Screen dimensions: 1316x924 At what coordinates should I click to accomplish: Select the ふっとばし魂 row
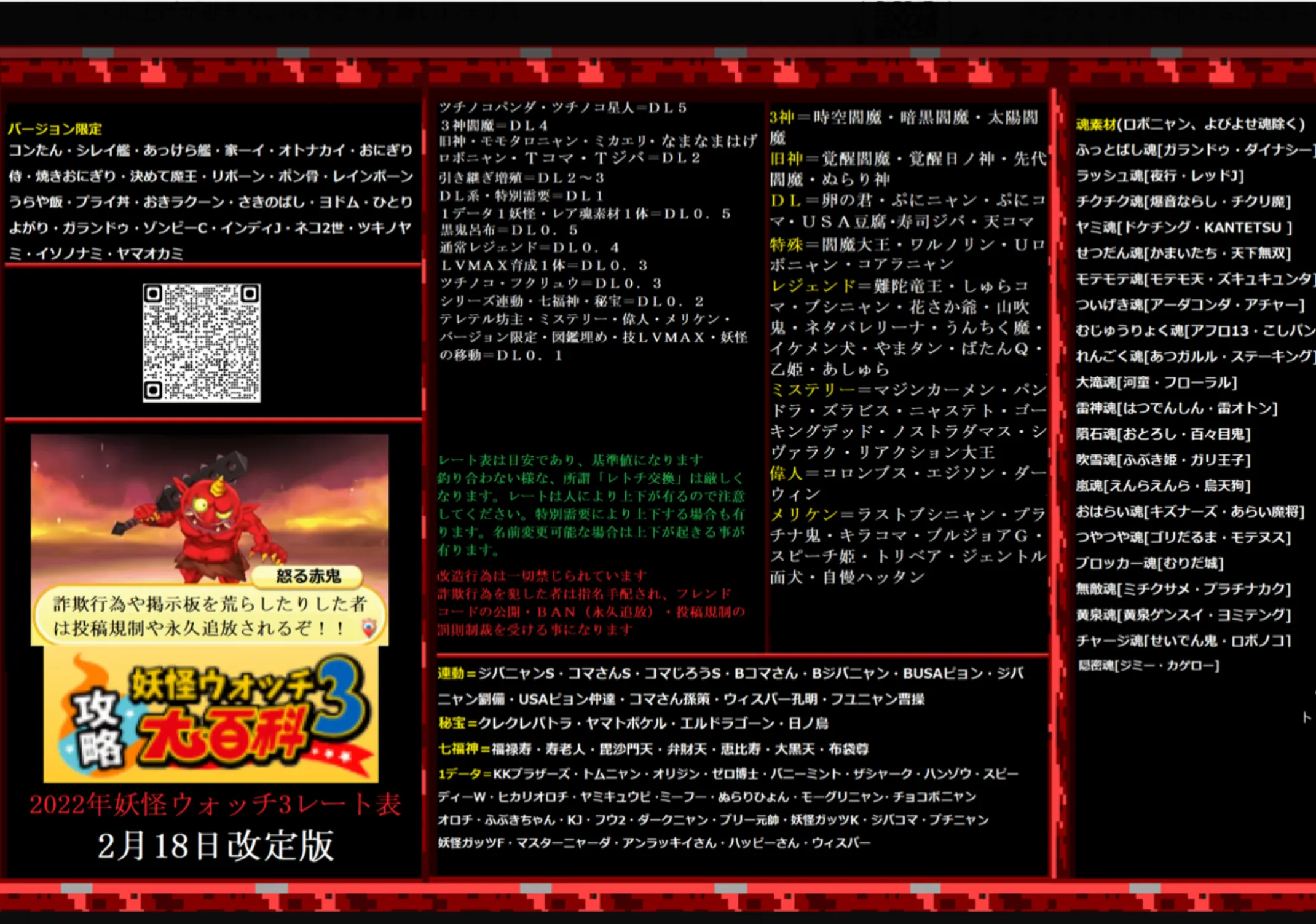tap(1195, 150)
